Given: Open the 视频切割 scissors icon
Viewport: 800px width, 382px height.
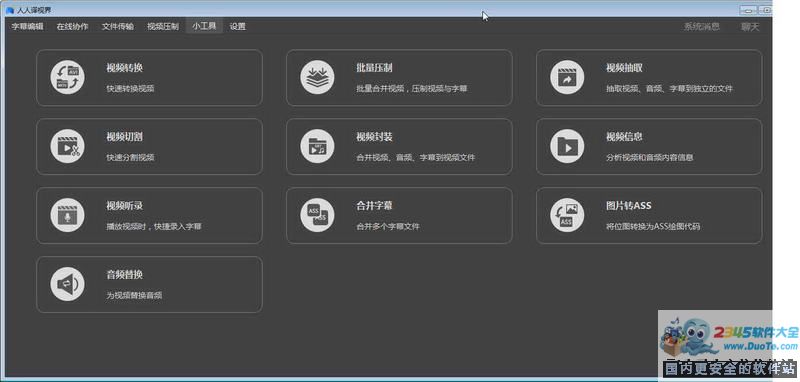Looking at the screenshot, I should (x=68, y=146).
